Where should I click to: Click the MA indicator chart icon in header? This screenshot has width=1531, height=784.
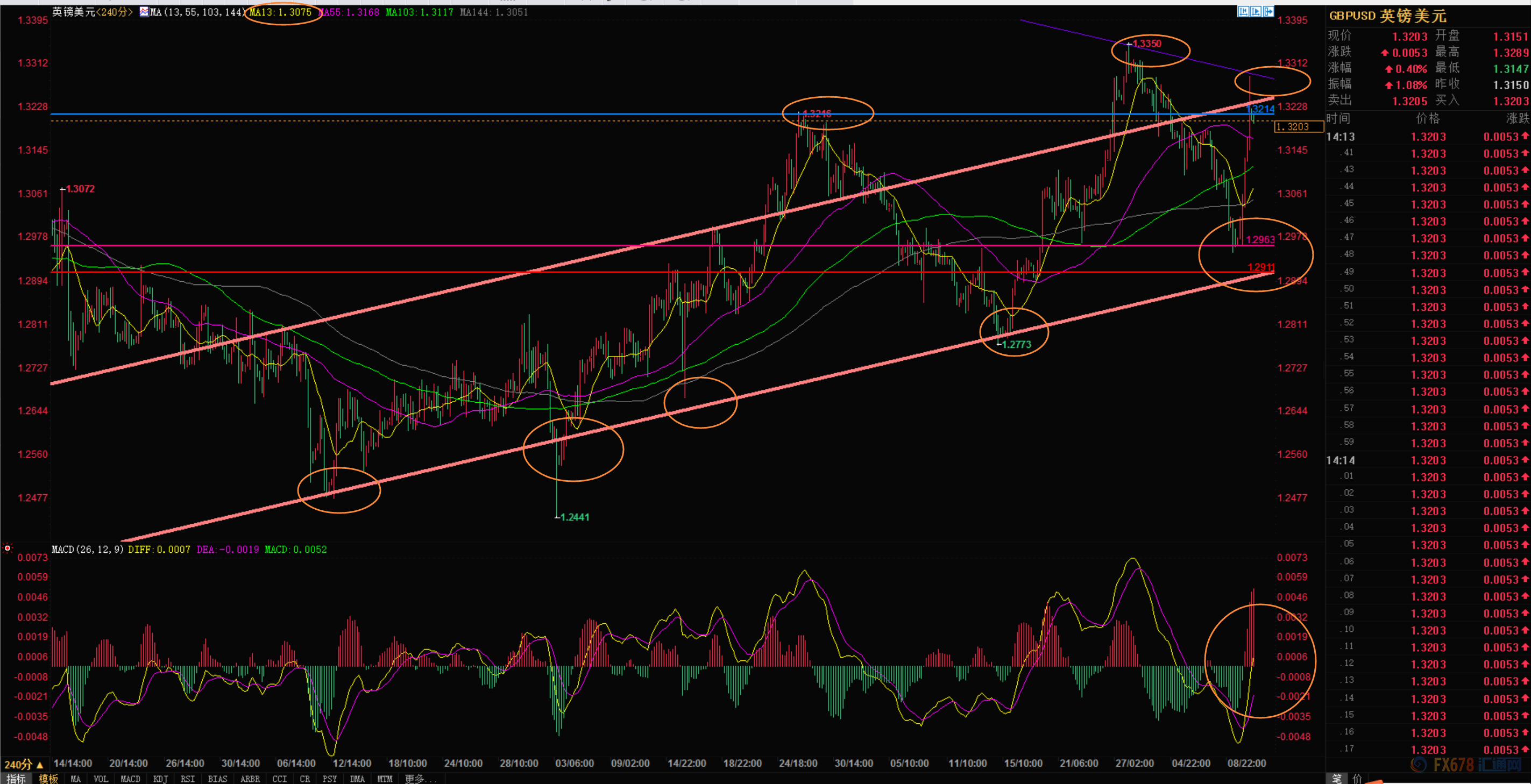pos(144,12)
